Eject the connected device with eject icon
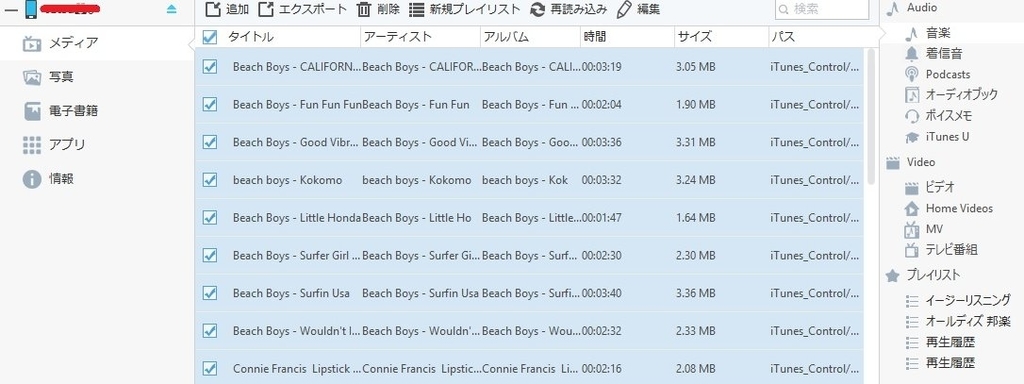The image size is (1024, 384). tap(171, 9)
